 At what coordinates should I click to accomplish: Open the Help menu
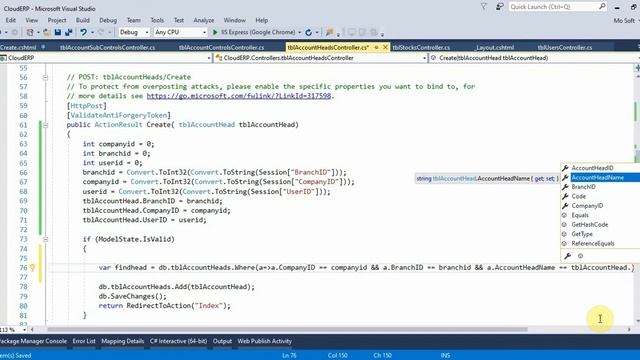[x=262, y=20]
